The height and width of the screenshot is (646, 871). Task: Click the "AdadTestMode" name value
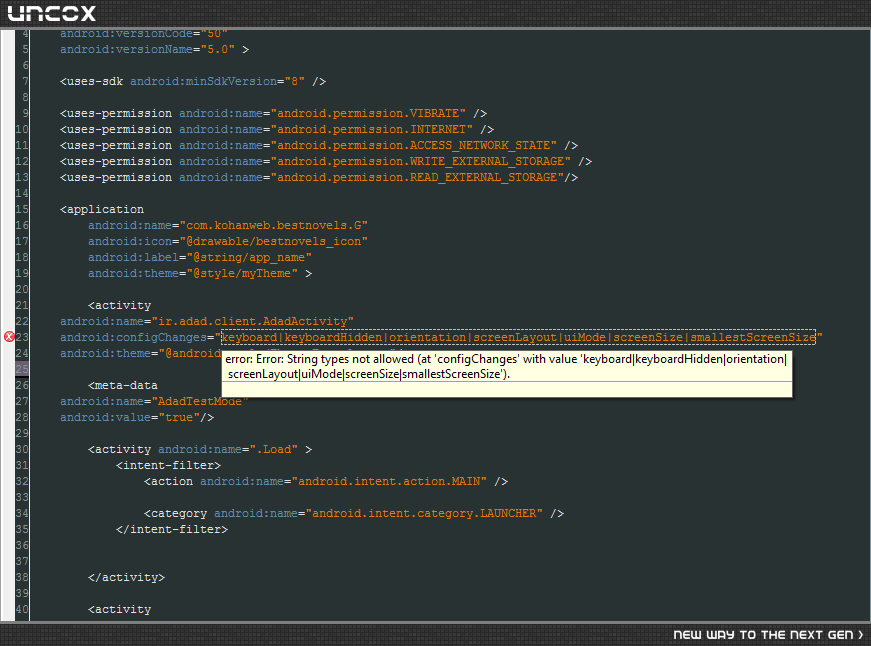199,401
